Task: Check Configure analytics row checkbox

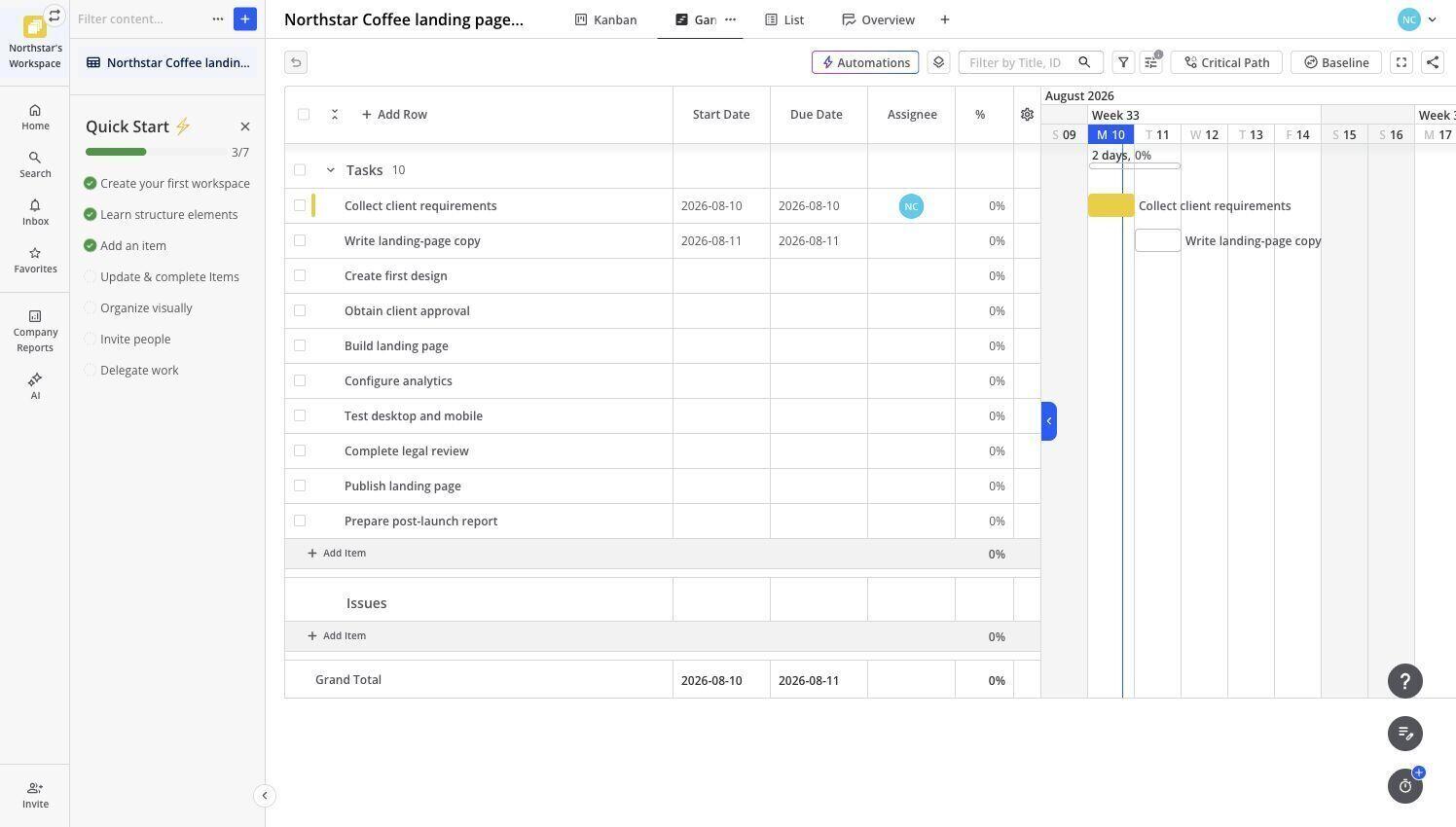Action: 300,380
